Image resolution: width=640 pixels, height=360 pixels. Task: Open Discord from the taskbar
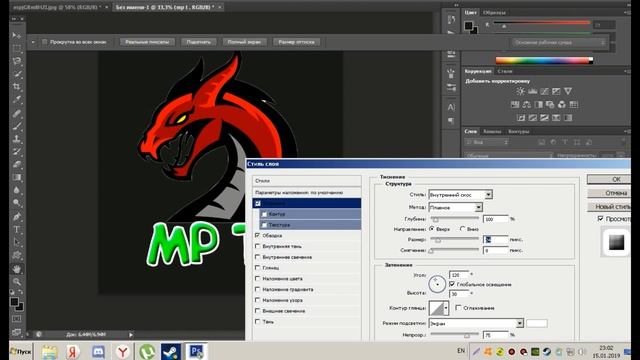click(x=98, y=351)
